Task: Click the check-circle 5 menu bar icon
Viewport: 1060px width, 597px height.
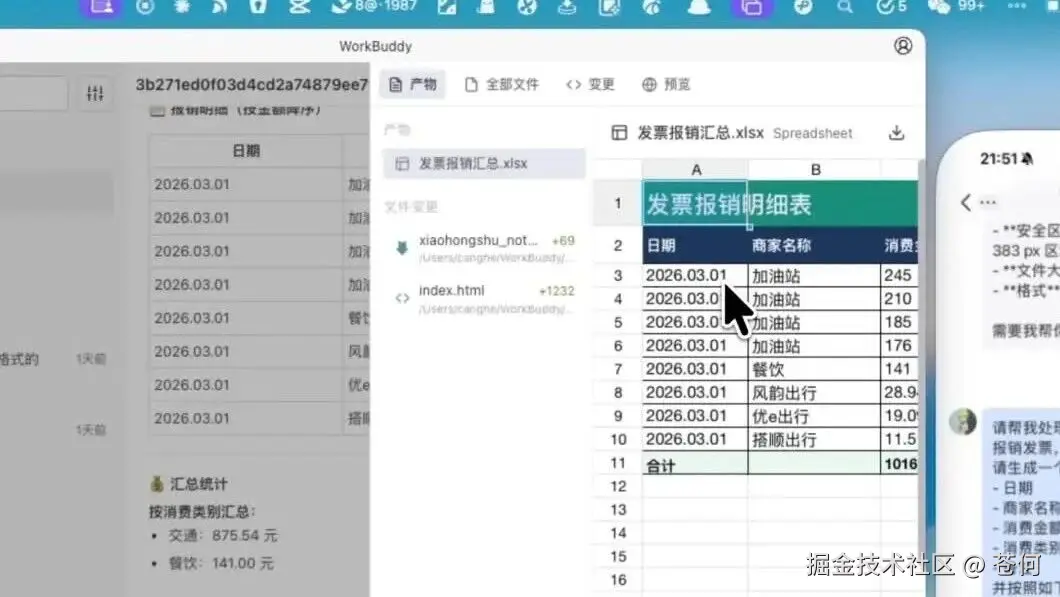Action: click(891, 7)
